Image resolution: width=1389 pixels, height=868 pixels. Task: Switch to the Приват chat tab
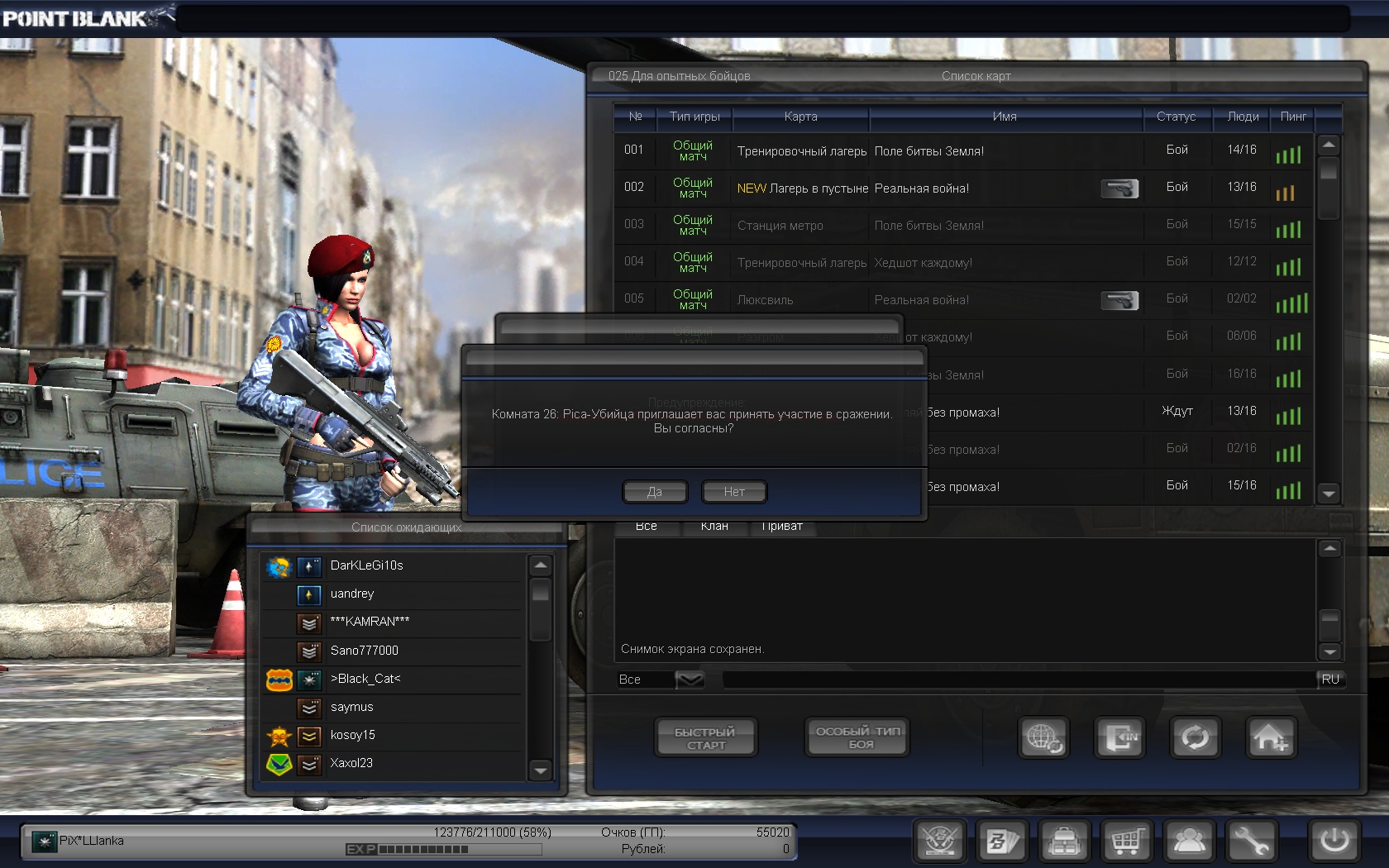782,527
